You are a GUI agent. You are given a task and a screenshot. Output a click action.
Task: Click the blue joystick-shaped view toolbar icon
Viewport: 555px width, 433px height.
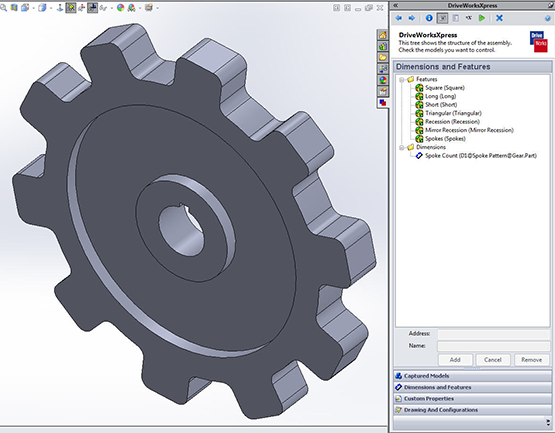pyautogui.click(x=60, y=8)
